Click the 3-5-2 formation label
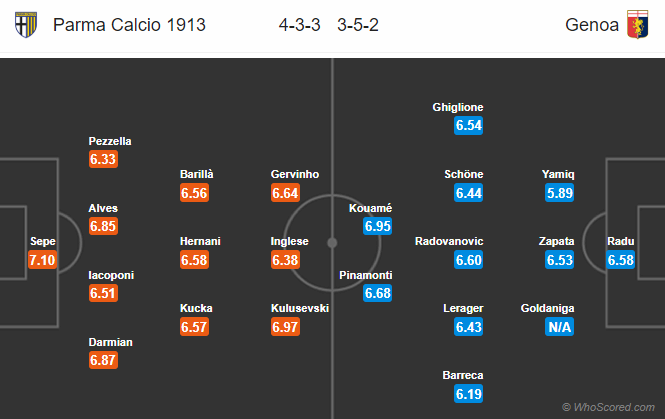Viewport: 665px width, 419px height. [x=358, y=25]
